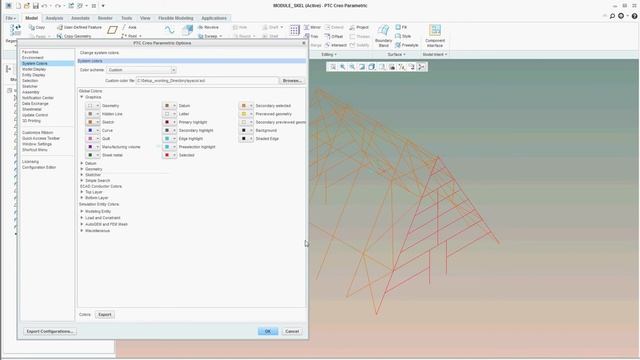Click the Fill surface tool
640x360 pixels.
(401, 27)
